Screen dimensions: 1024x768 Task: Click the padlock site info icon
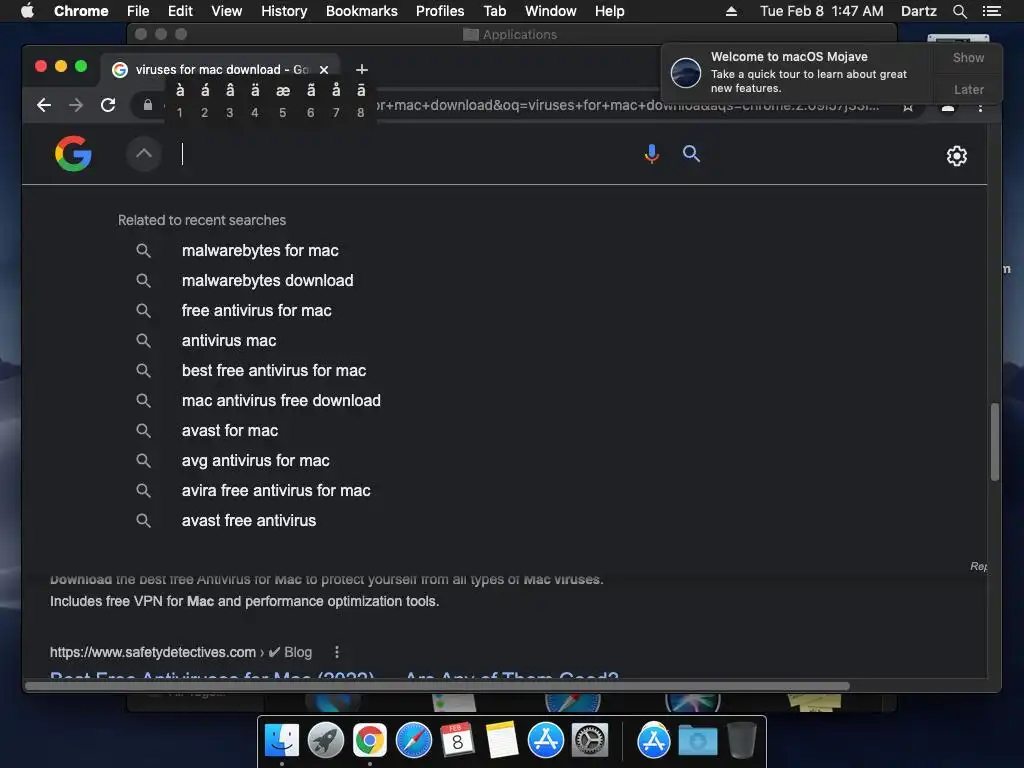pos(148,104)
